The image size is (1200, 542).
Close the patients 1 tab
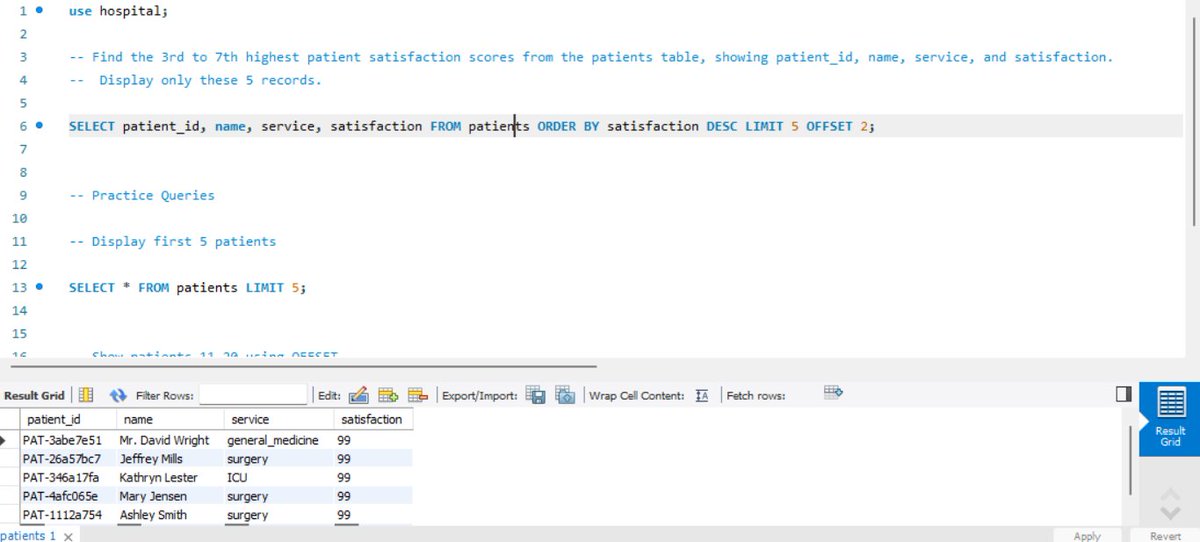[68, 536]
